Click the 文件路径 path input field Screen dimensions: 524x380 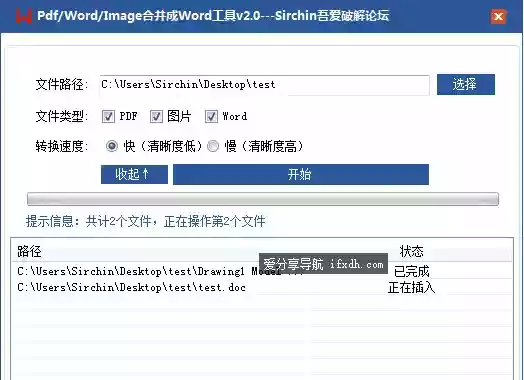pyautogui.click(x=264, y=85)
